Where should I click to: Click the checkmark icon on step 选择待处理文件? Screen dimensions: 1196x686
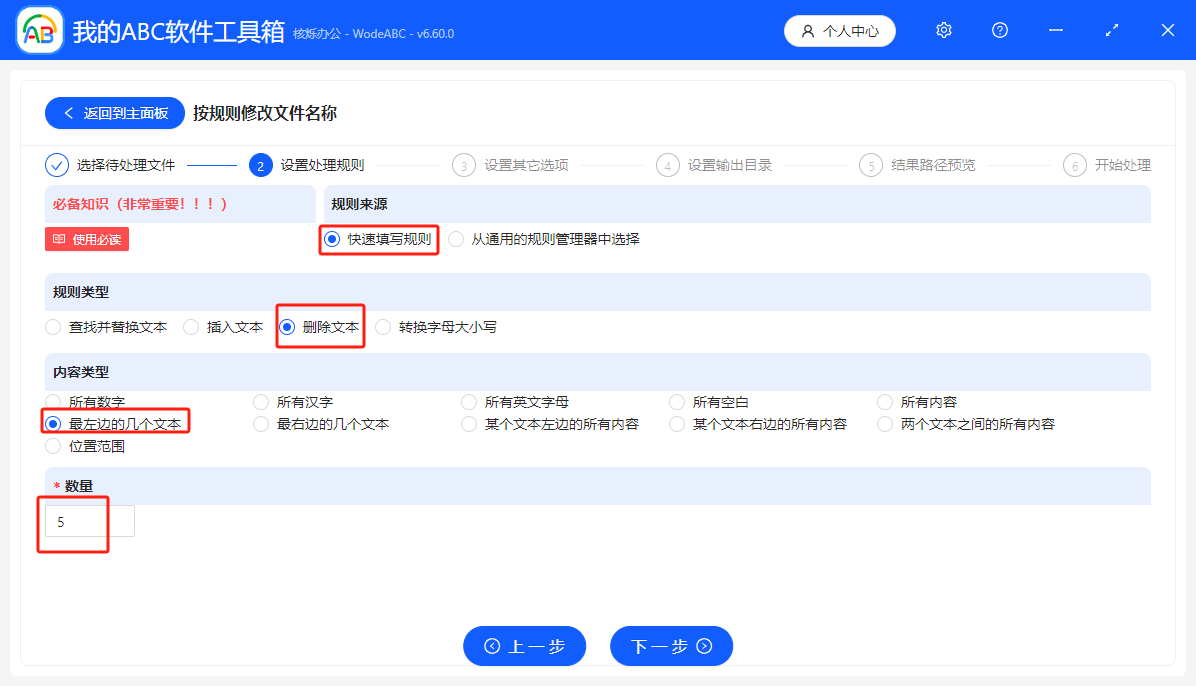click(x=57, y=164)
